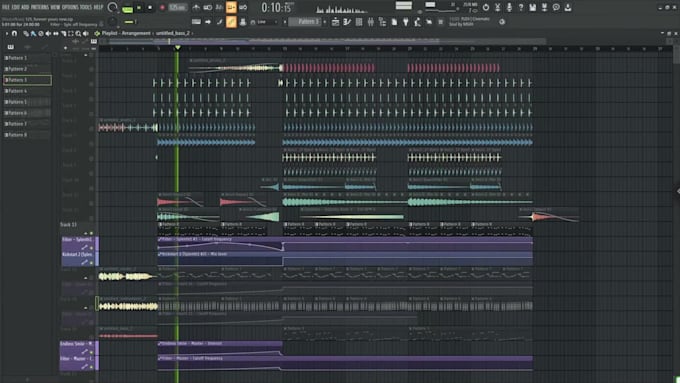Viewport: 680px width, 383px height.
Task: Open the Playlist view icon
Action: tap(336, 22)
